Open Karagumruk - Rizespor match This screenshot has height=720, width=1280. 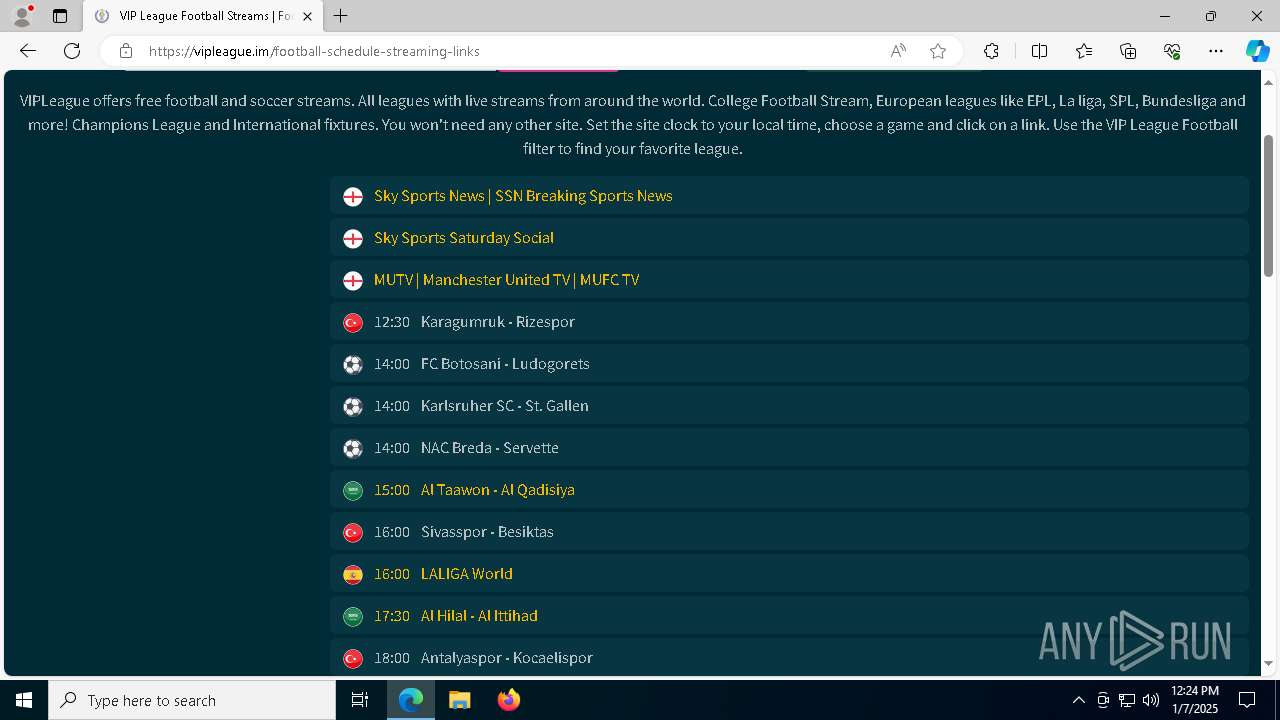point(498,322)
